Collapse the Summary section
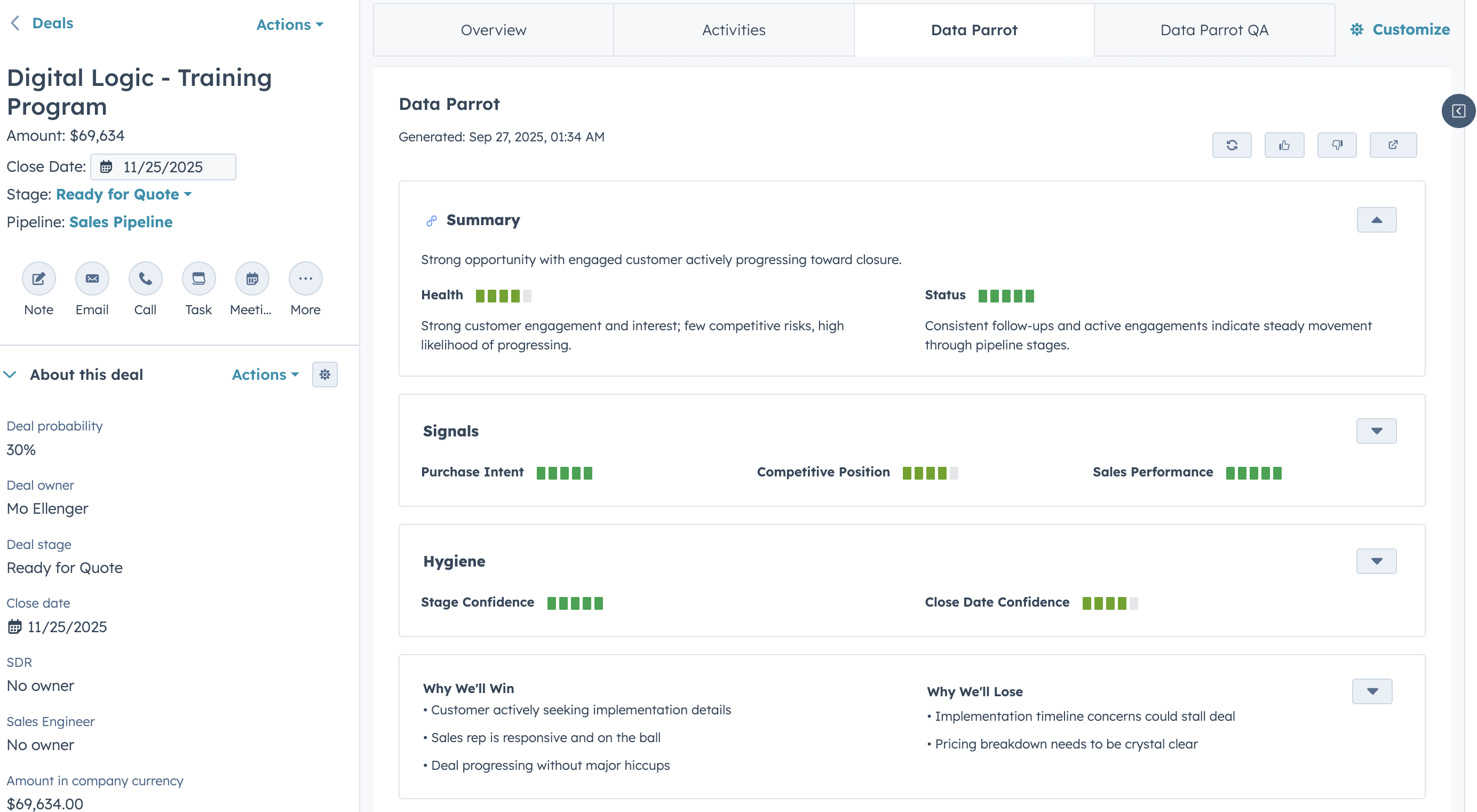 pos(1376,220)
